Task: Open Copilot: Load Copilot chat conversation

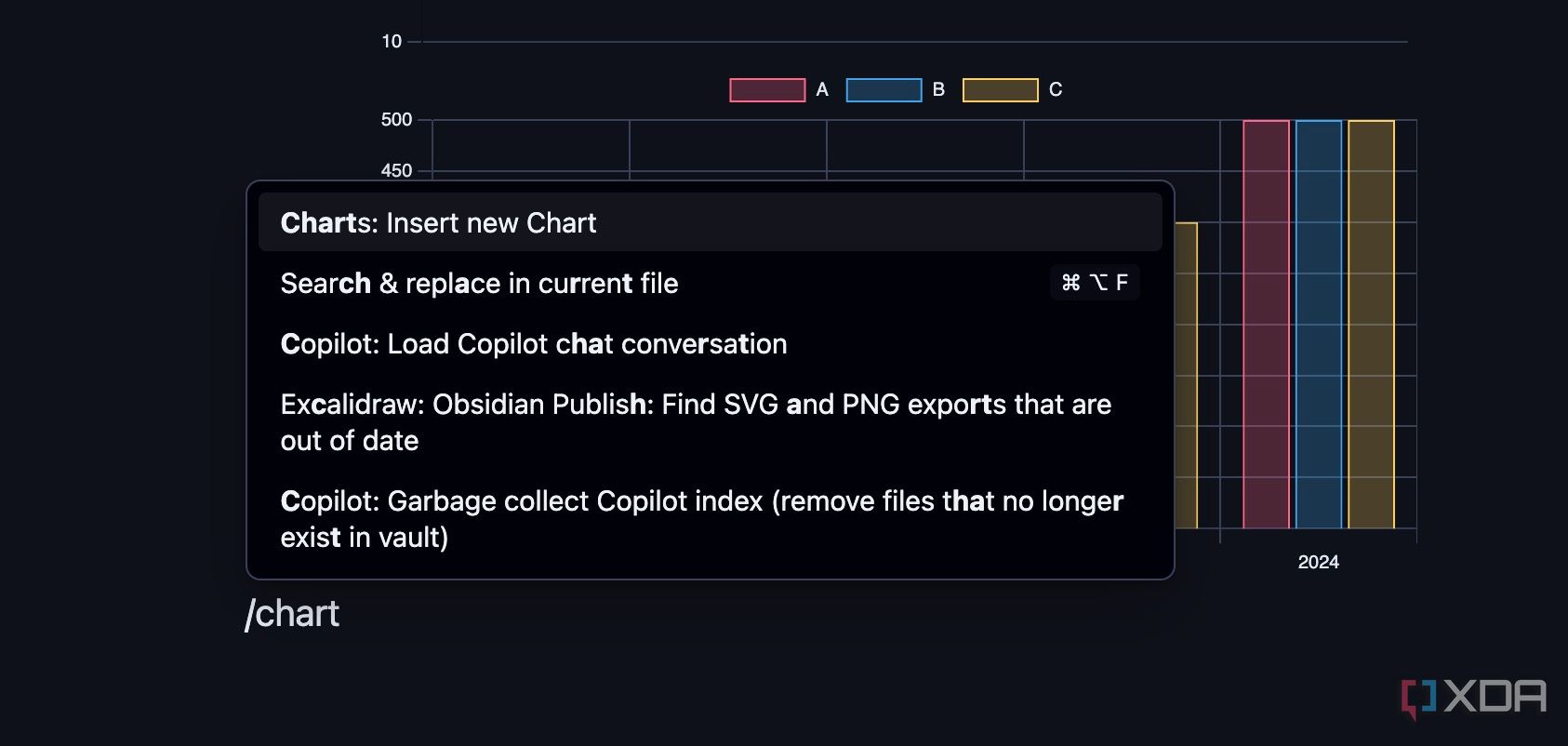Action: (x=533, y=344)
